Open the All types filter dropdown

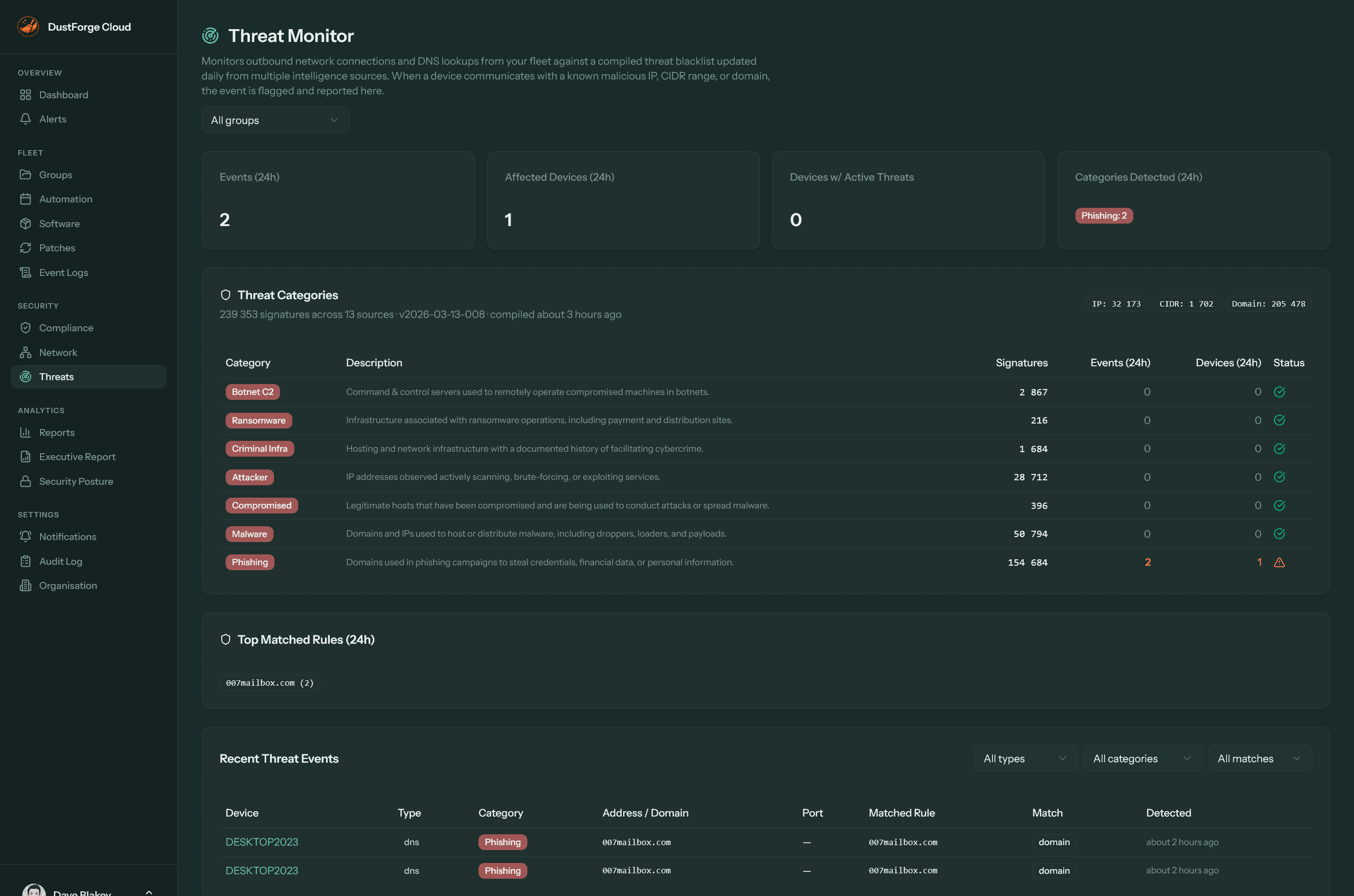pyautogui.click(x=1025, y=758)
